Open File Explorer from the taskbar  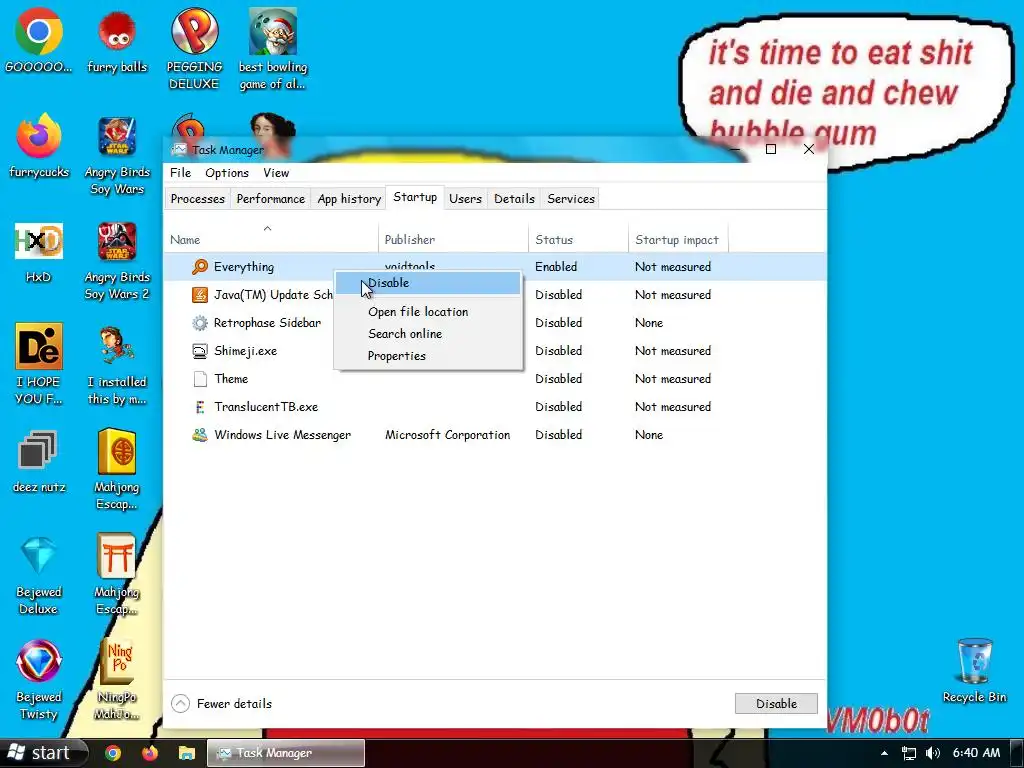click(x=186, y=754)
